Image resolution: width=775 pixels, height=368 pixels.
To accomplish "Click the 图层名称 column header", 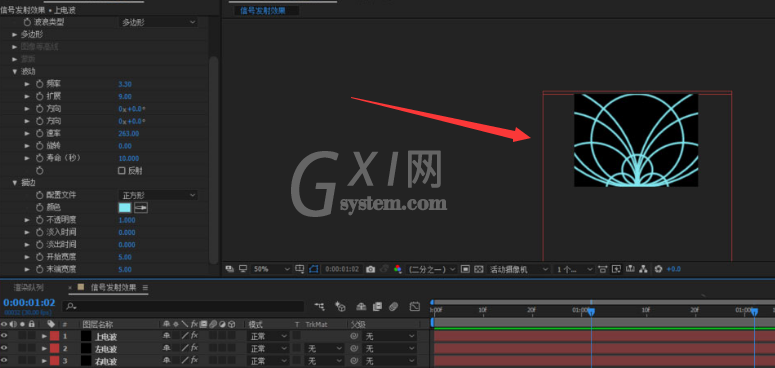I will (x=97, y=325).
